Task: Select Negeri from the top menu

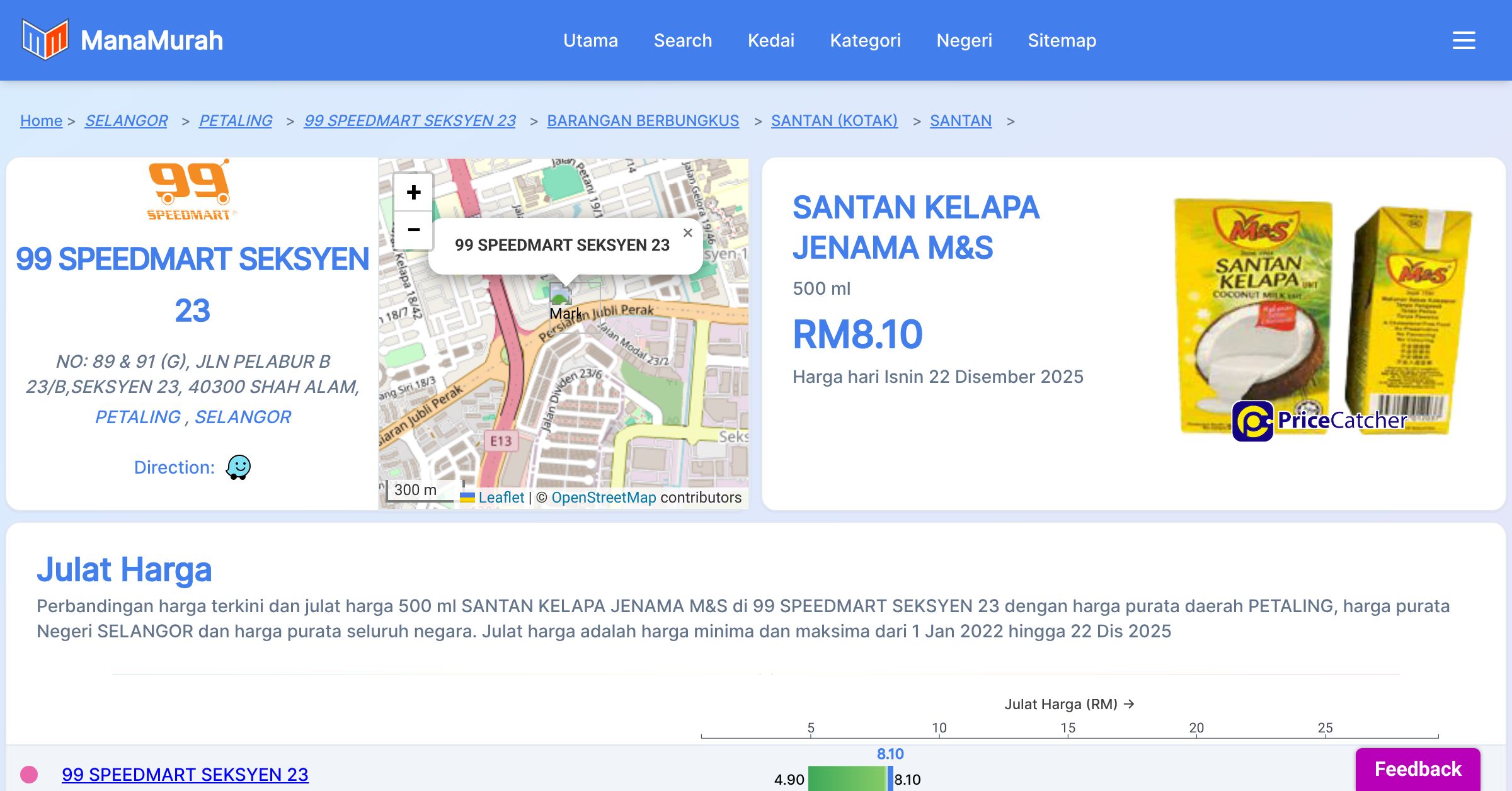Action: pyautogui.click(x=964, y=40)
